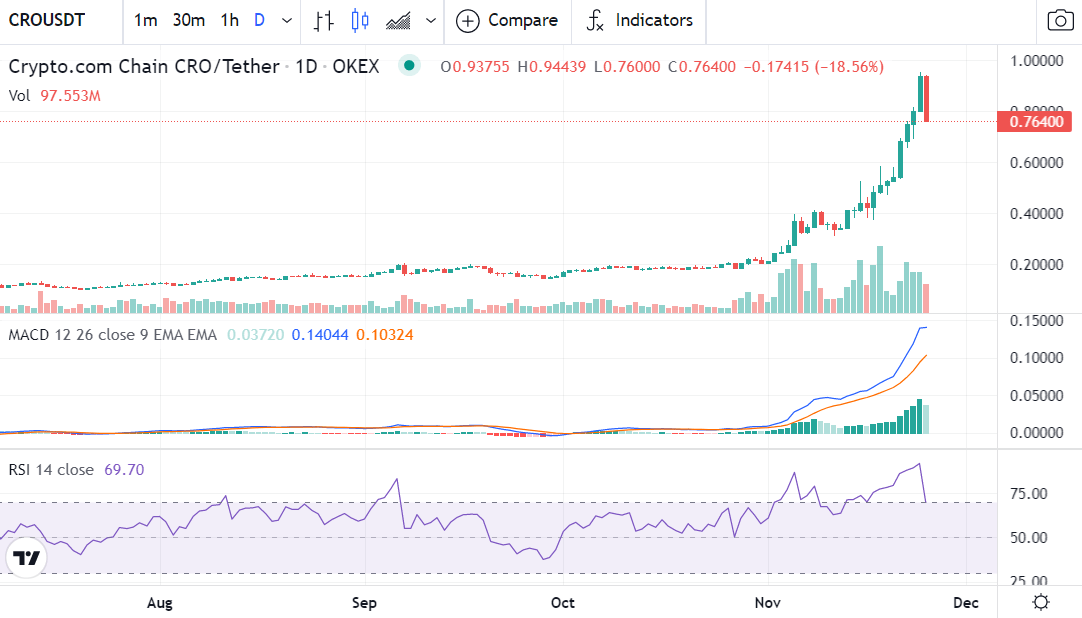
Task: Take a chart snapshot with camera icon
Action: click(1060, 21)
